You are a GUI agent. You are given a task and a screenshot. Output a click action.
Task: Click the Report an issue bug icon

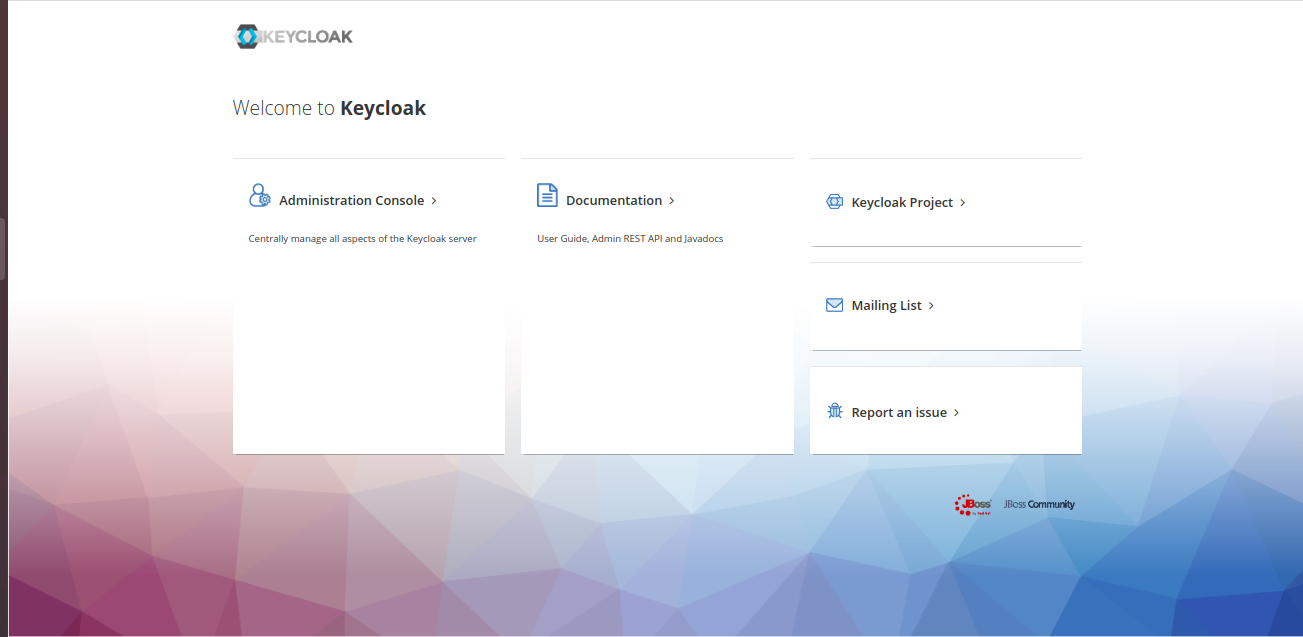(x=834, y=410)
